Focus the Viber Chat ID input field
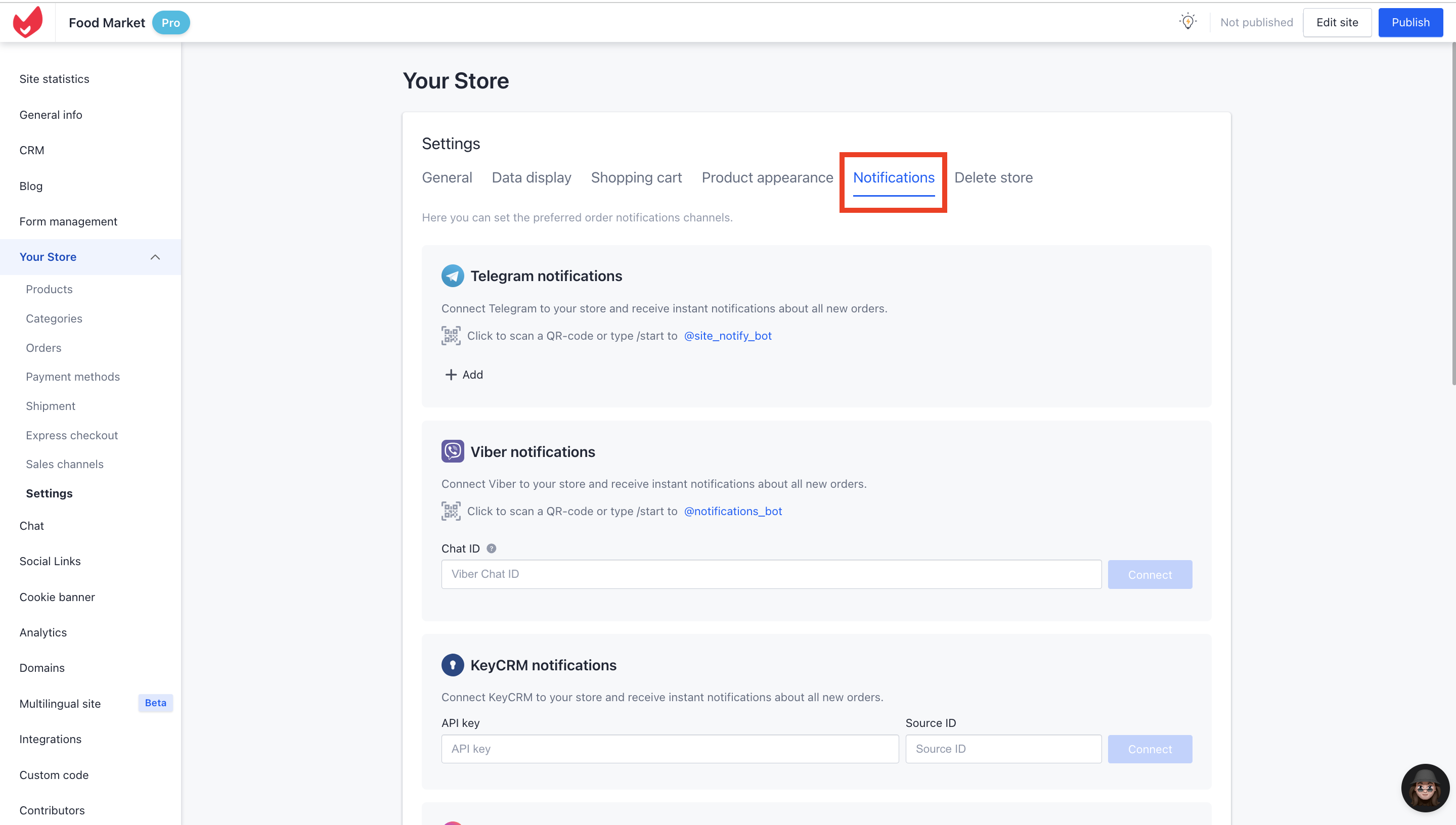This screenshot has width=1456, height=825. (771, 575)
